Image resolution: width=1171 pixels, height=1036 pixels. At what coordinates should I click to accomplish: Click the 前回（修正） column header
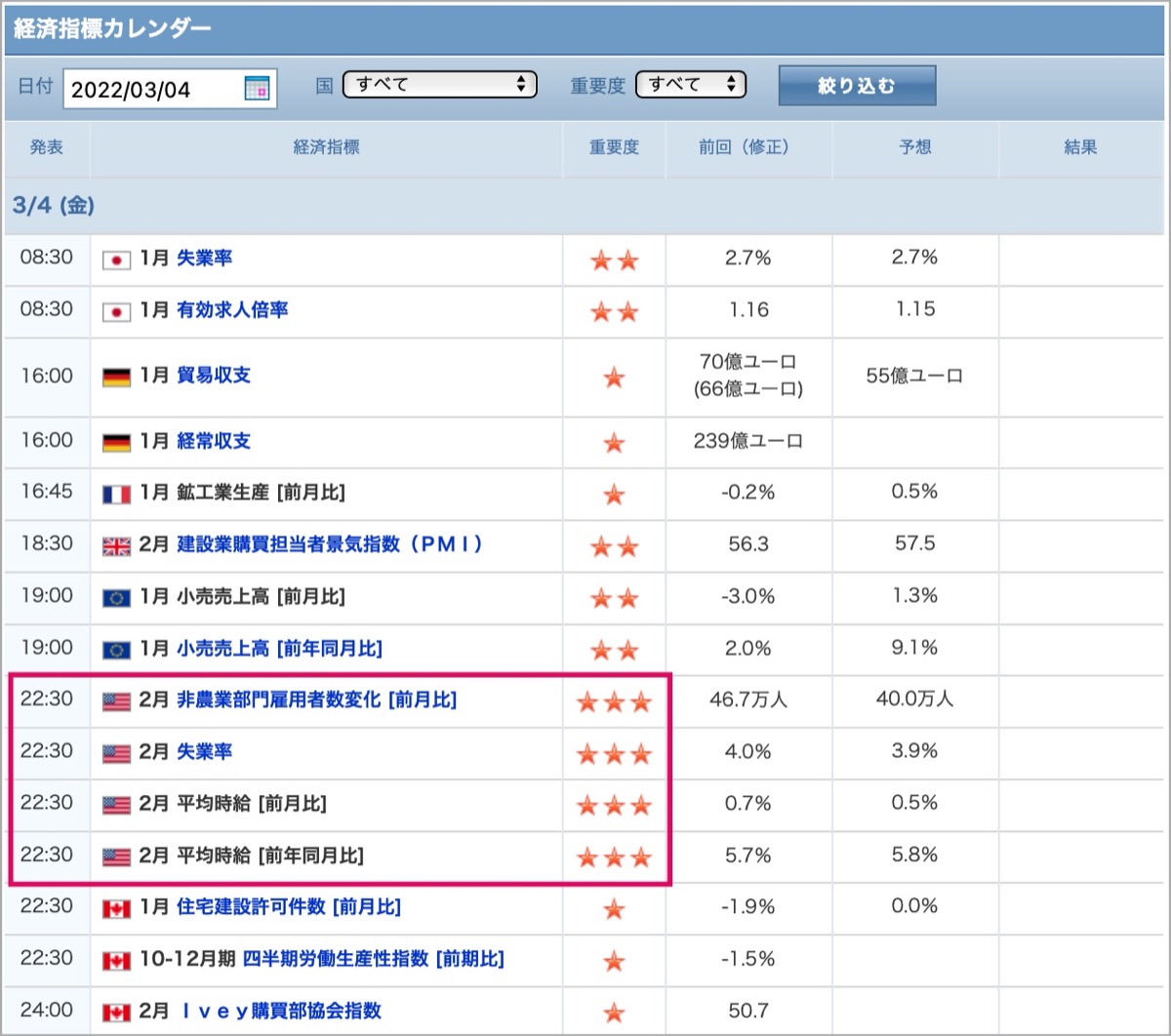(747, 147)
